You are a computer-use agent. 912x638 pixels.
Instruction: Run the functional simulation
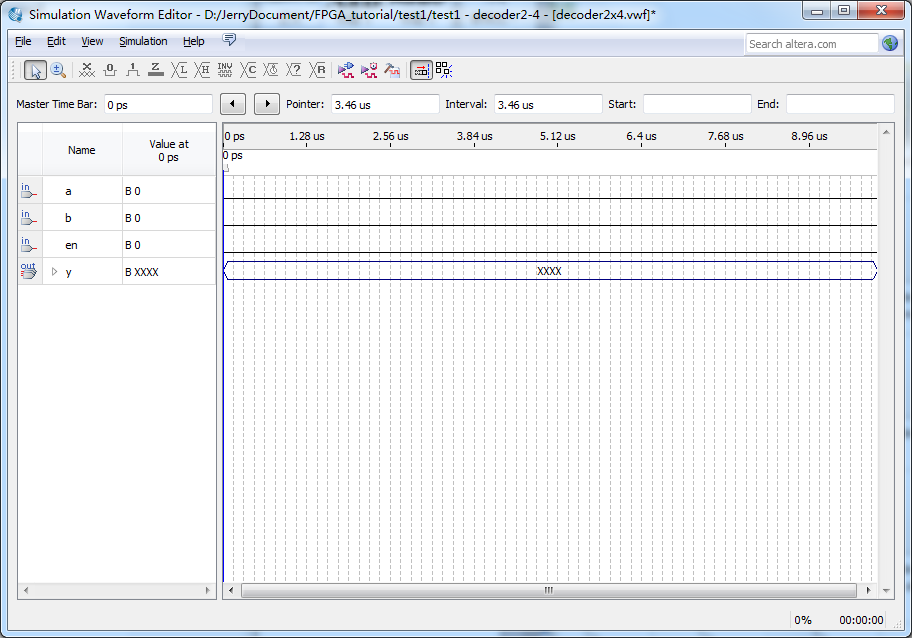coord(347,70)
